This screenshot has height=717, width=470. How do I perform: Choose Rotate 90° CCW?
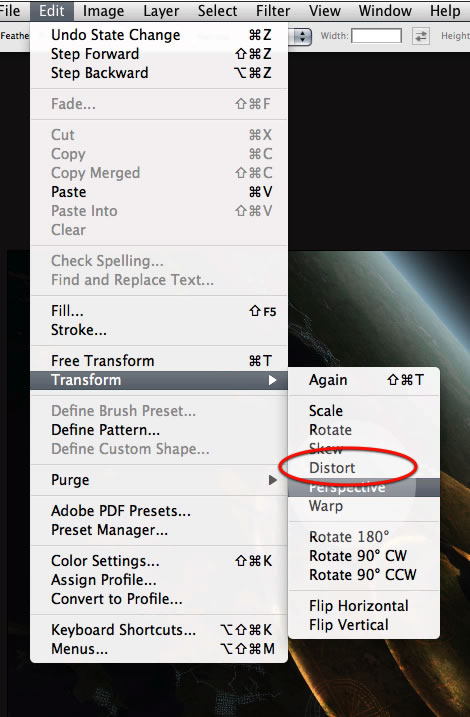point(364,575)
